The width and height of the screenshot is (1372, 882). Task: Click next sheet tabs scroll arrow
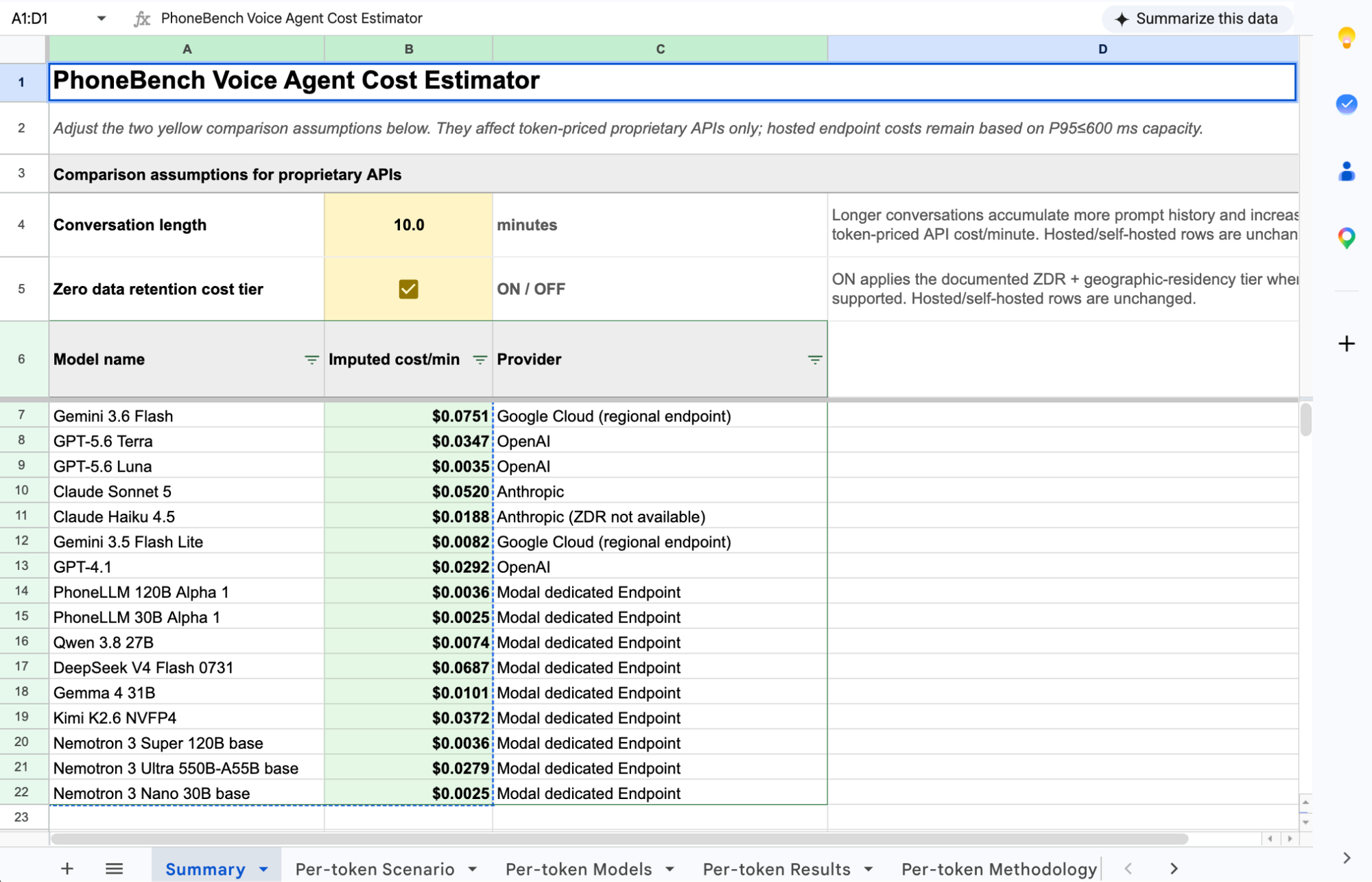(x=1174, y=868)
